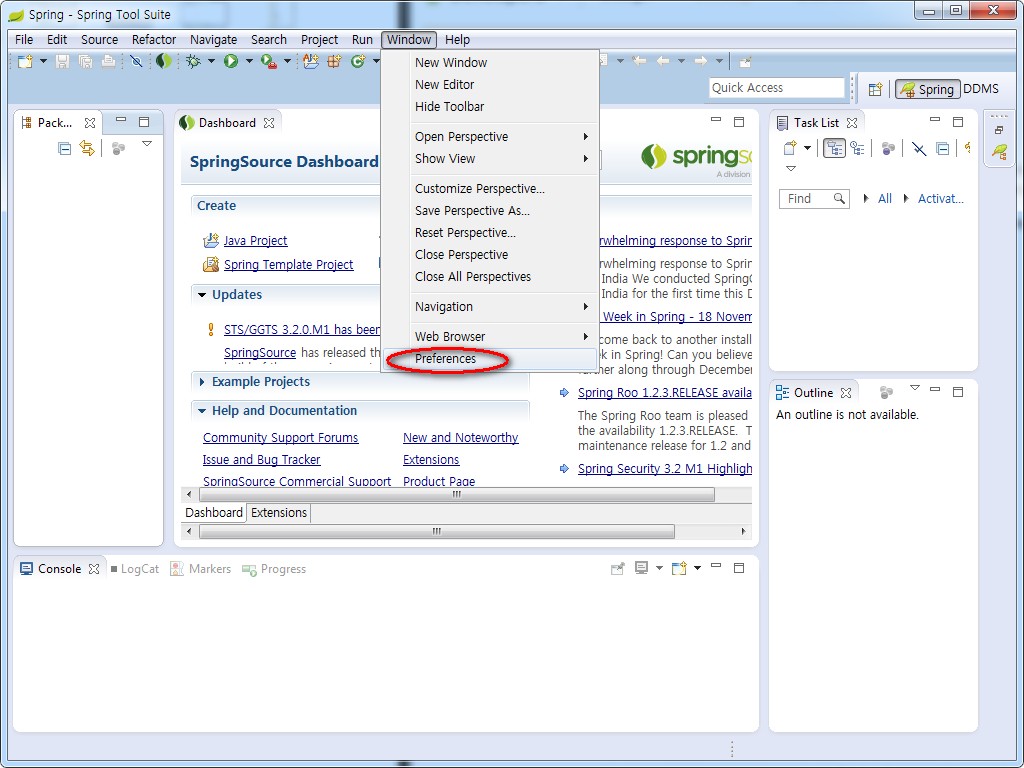1024x768 pixels.
Task: Toggle Scheduled presentation in Task List
Action: (x=857, y=148)
